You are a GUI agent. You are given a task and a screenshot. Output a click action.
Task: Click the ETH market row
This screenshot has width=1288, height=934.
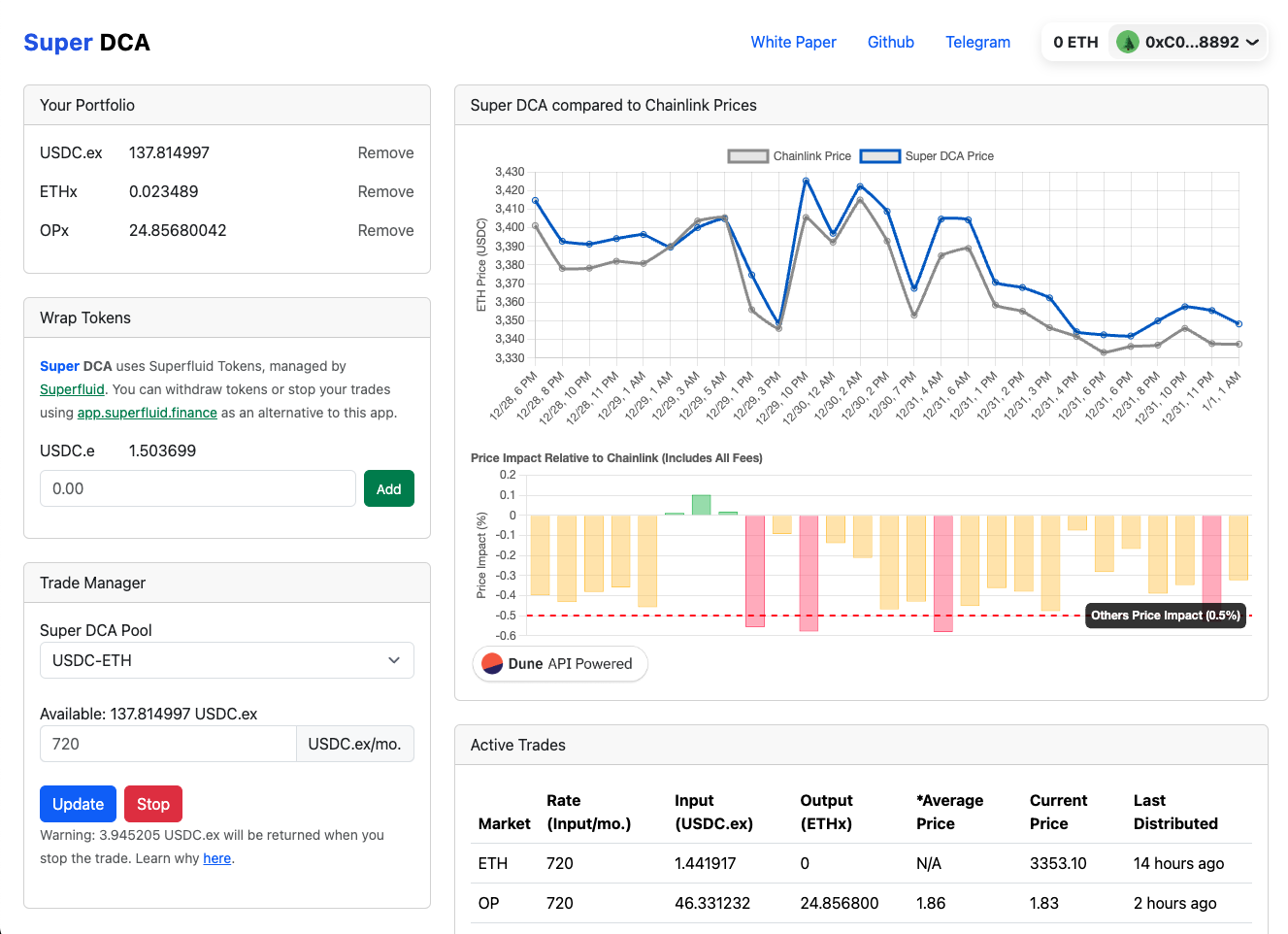(861, 863)
